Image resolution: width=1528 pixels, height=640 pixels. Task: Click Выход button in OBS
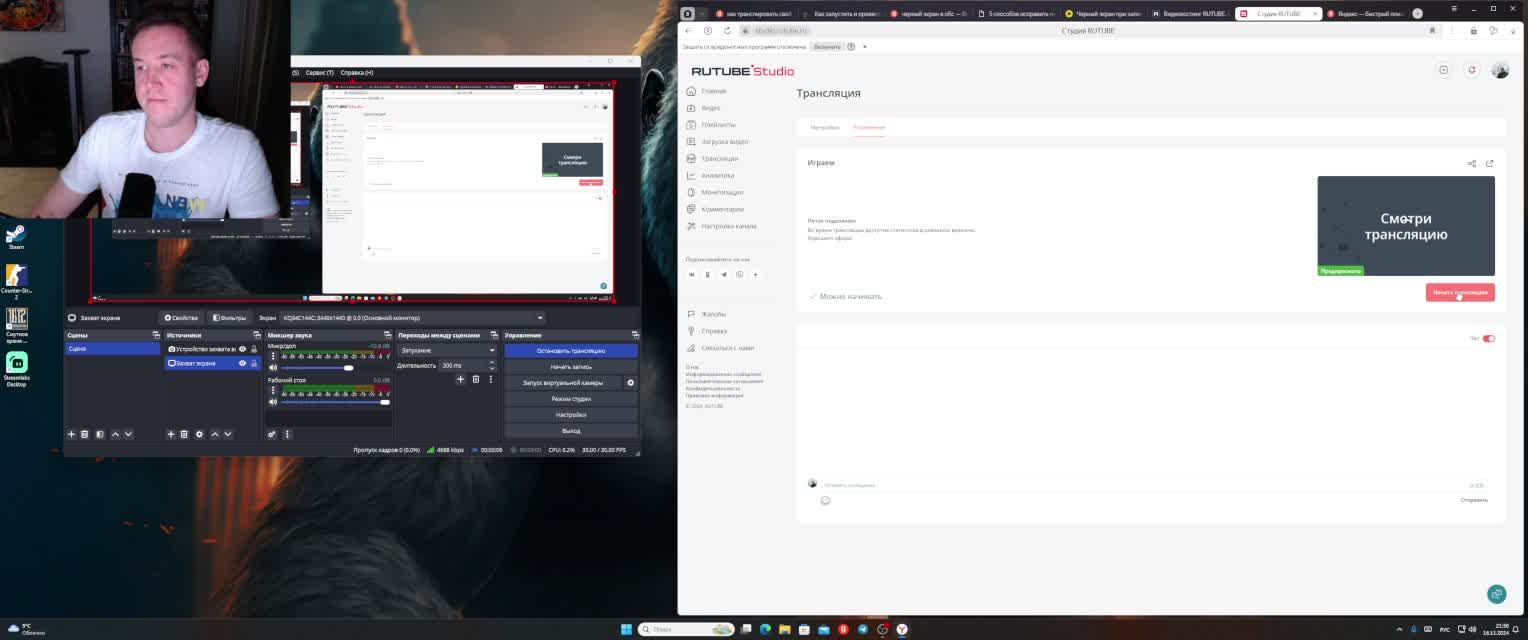click(571, 431)
